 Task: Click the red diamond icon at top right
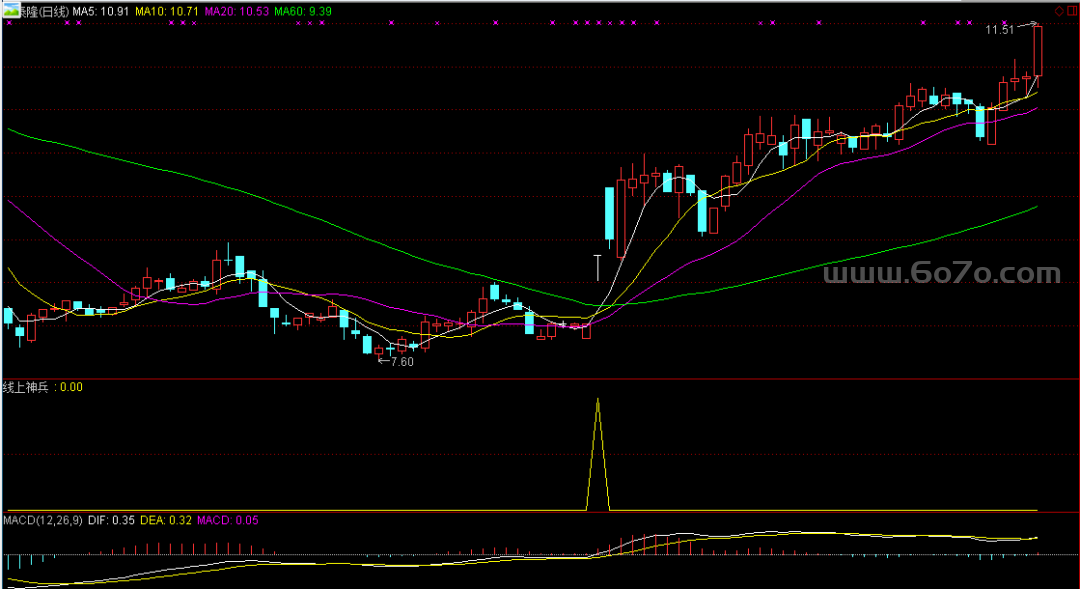pos(1060,11)
